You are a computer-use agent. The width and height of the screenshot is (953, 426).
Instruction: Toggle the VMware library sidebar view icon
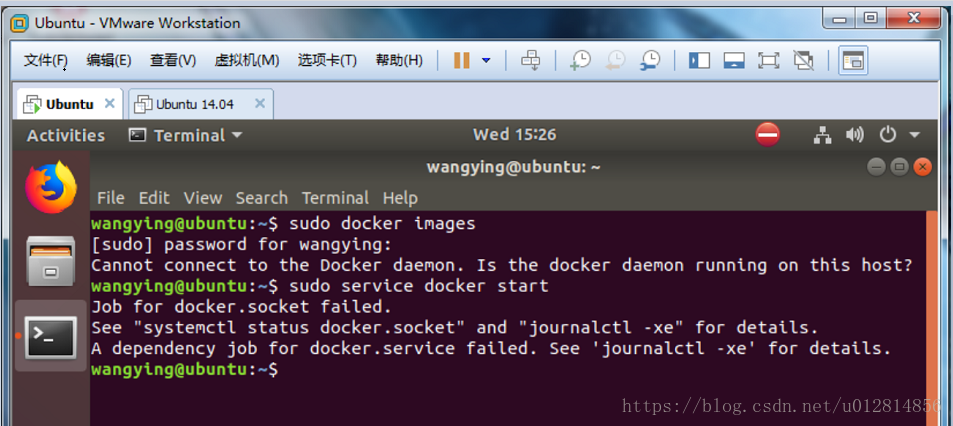click(x=699, y=60)
